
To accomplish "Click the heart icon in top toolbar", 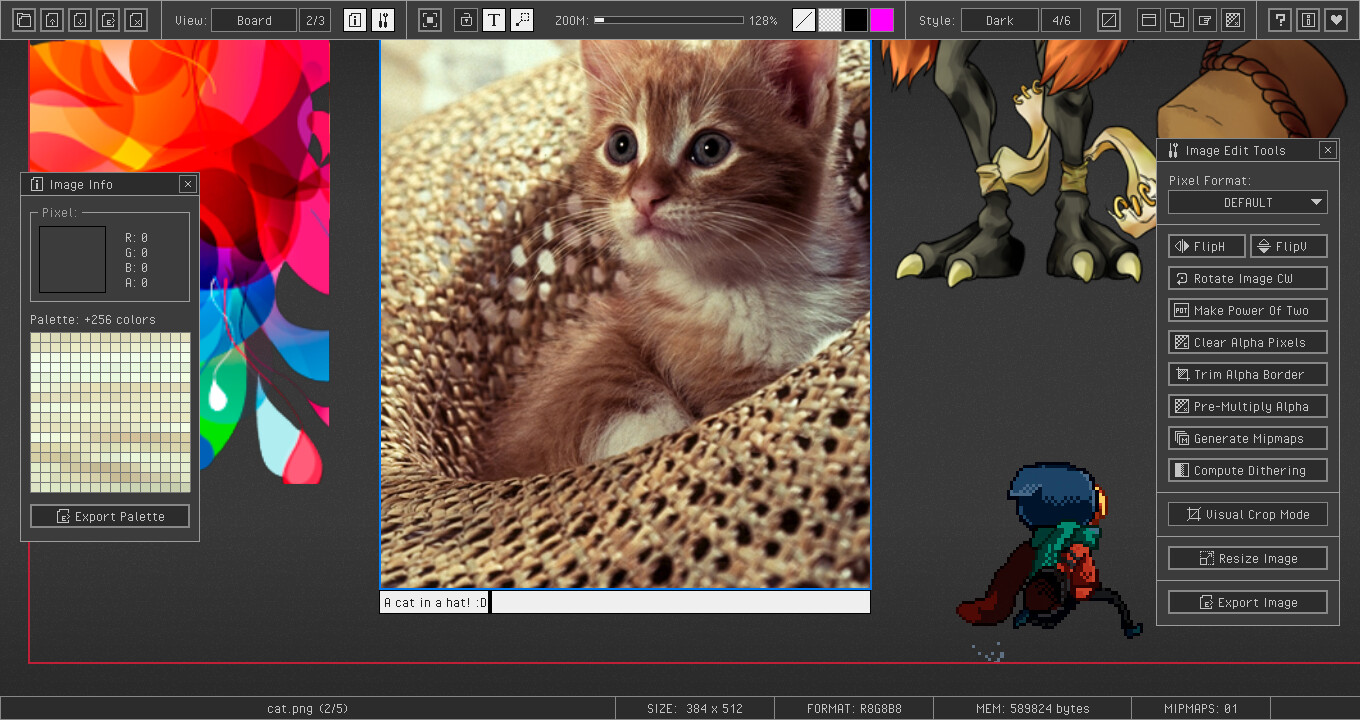I will coord(1335,20).
